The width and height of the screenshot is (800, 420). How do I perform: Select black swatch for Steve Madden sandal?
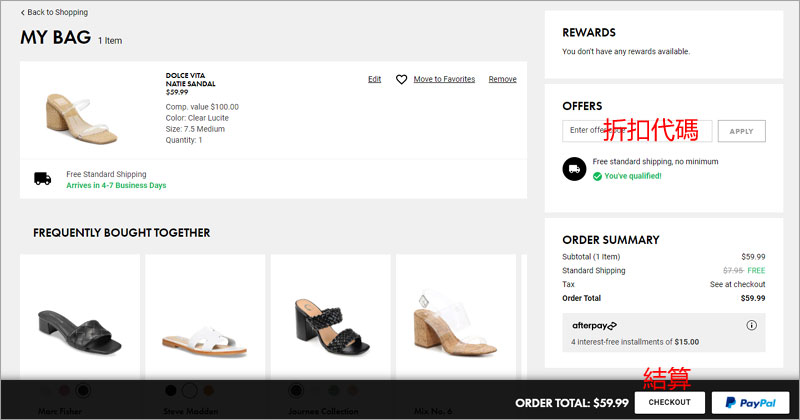[x=171, y=390]
